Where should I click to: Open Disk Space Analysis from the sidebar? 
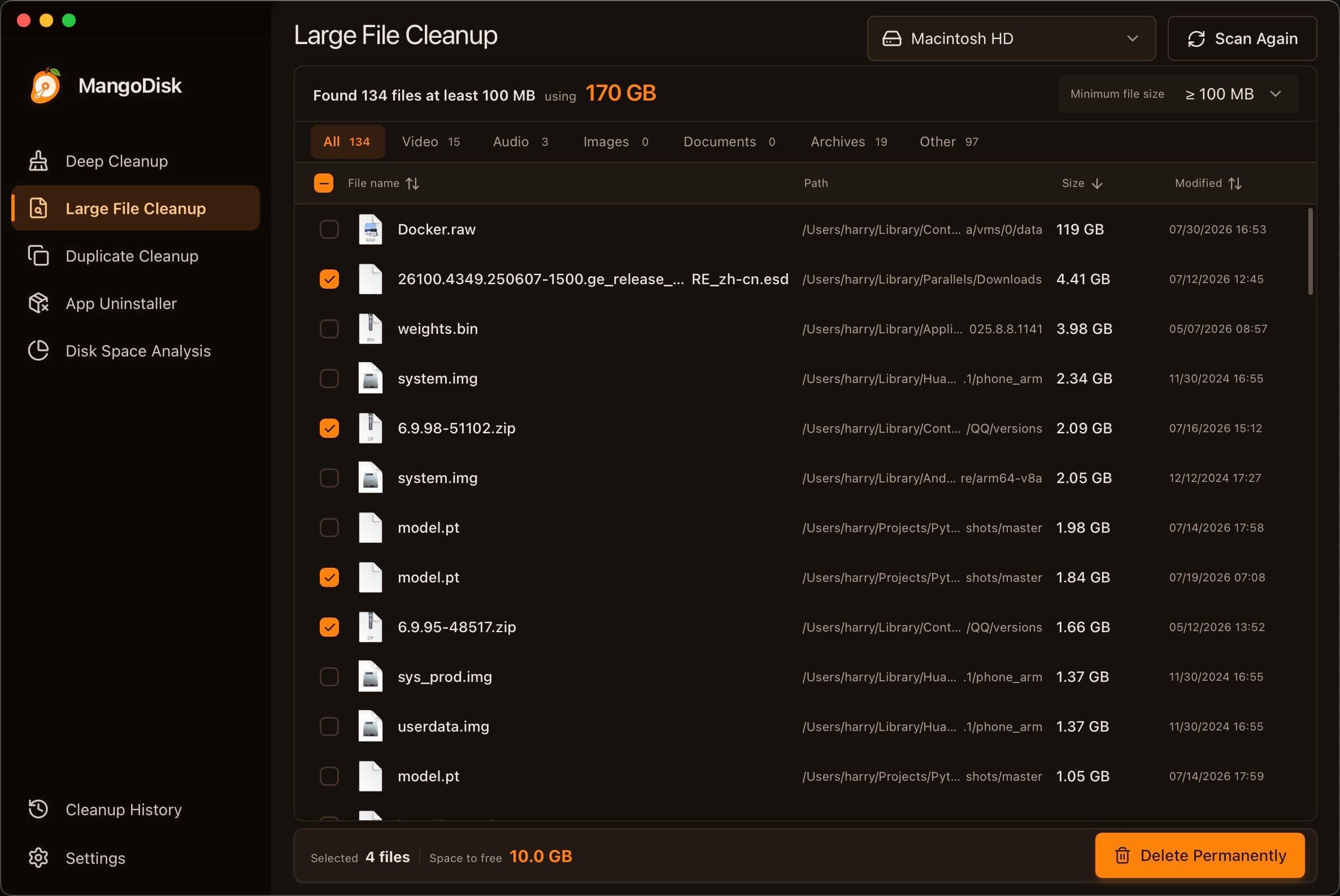point(136,351)
